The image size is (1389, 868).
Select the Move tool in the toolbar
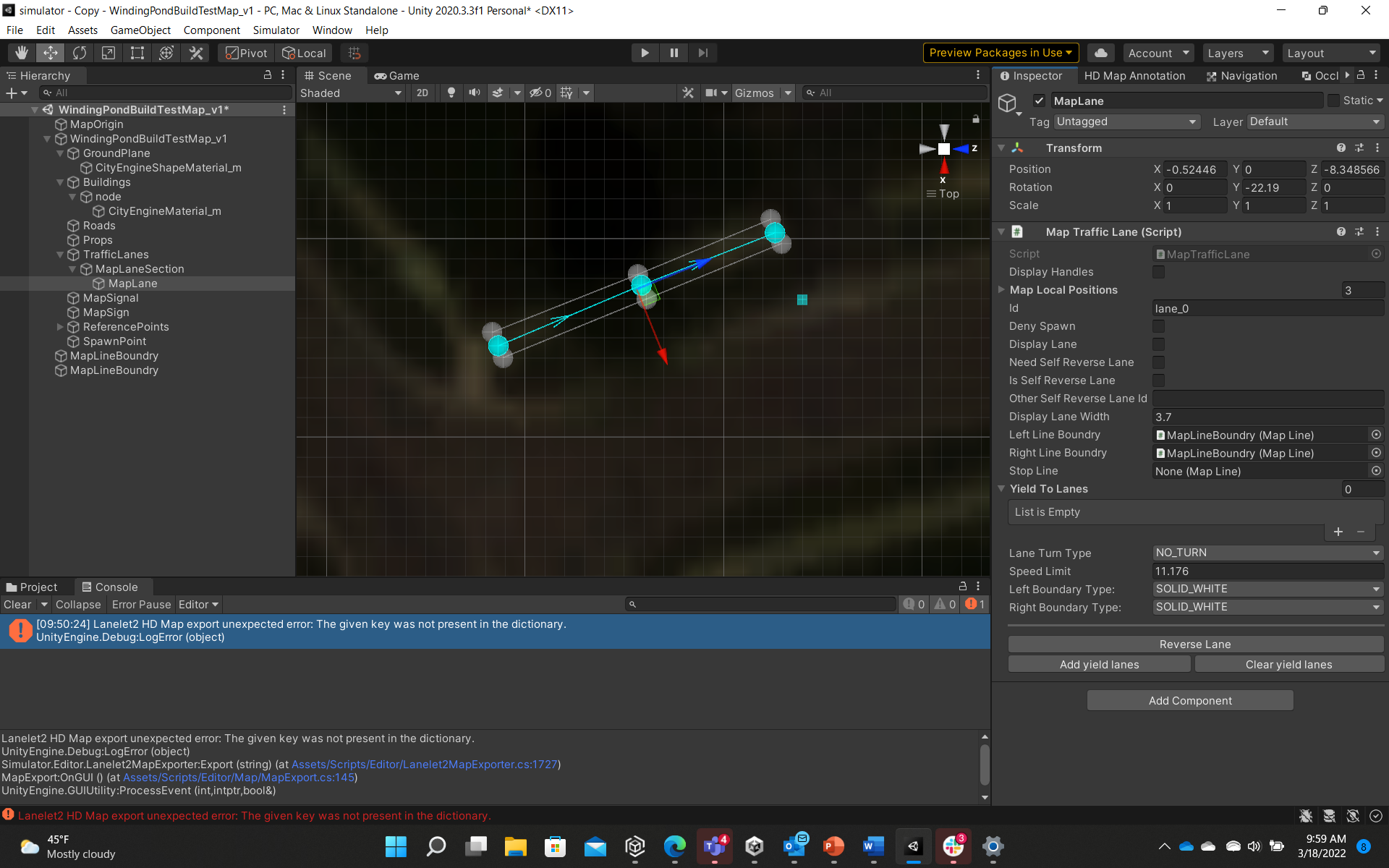(x=50, y=52)
